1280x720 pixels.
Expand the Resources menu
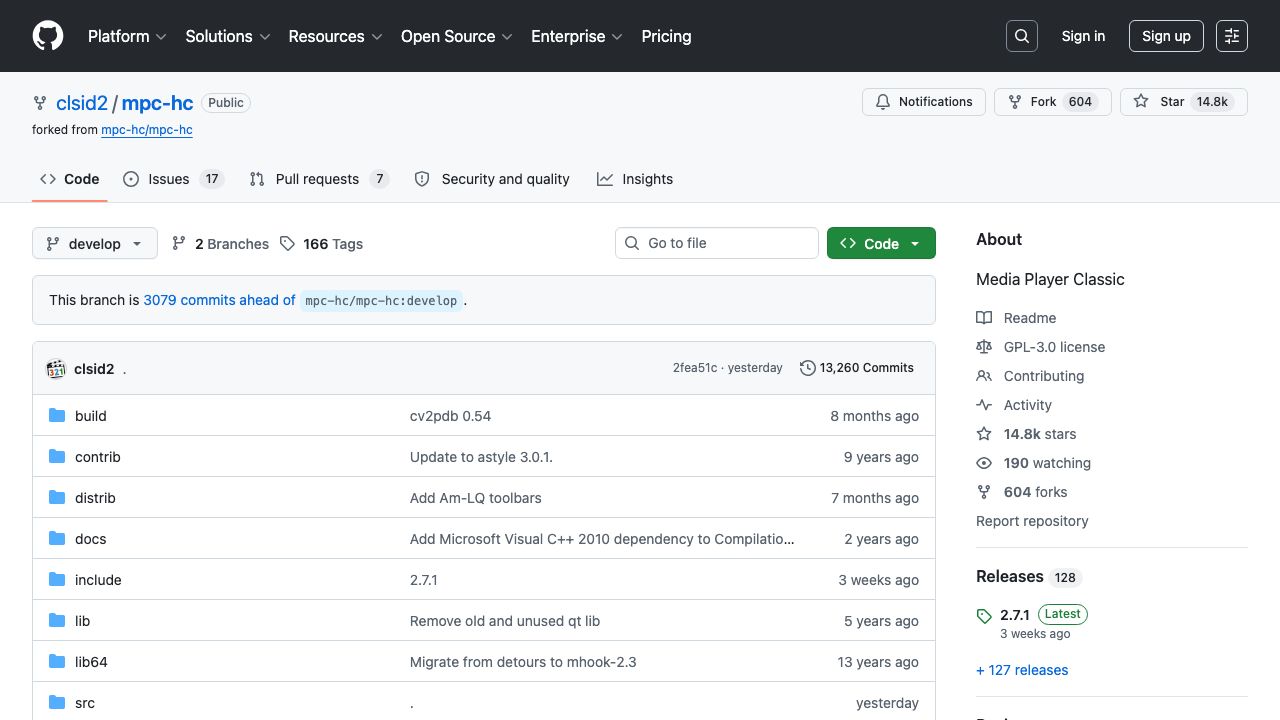tap(335, 36)
